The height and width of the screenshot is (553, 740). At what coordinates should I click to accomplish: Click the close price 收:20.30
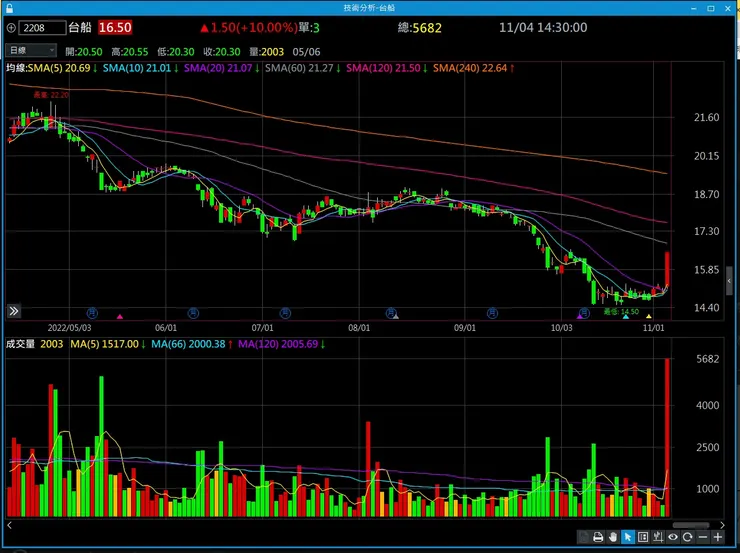point(222,51)
